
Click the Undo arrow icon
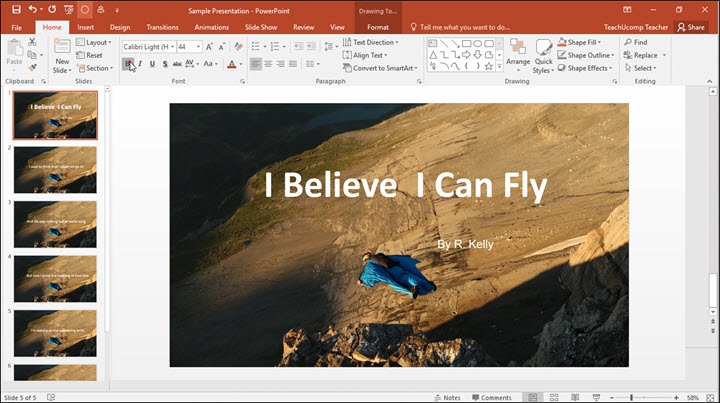coord(33,9)
